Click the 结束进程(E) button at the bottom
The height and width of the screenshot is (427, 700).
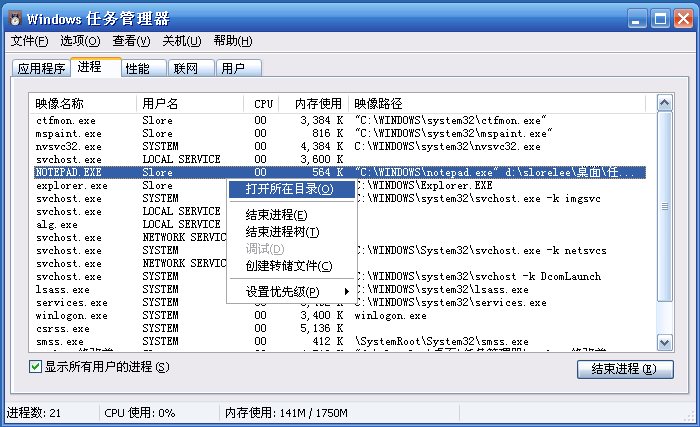click(x=625, y=369)
